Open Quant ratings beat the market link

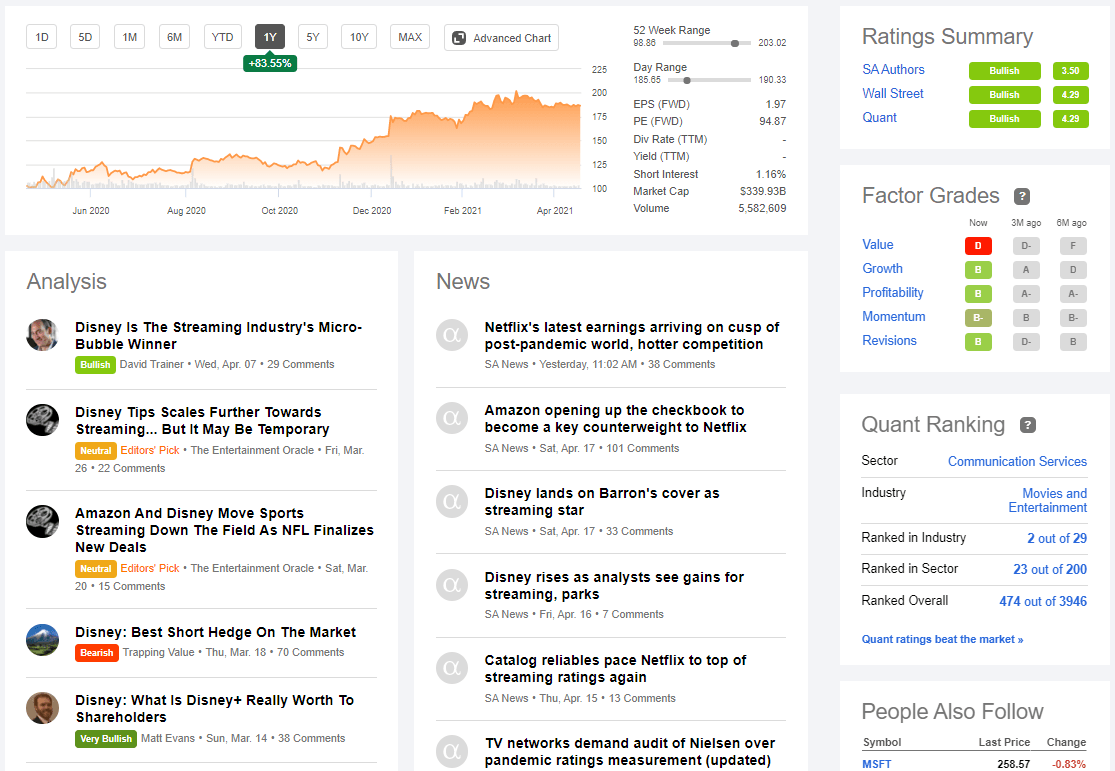point(942,639)
